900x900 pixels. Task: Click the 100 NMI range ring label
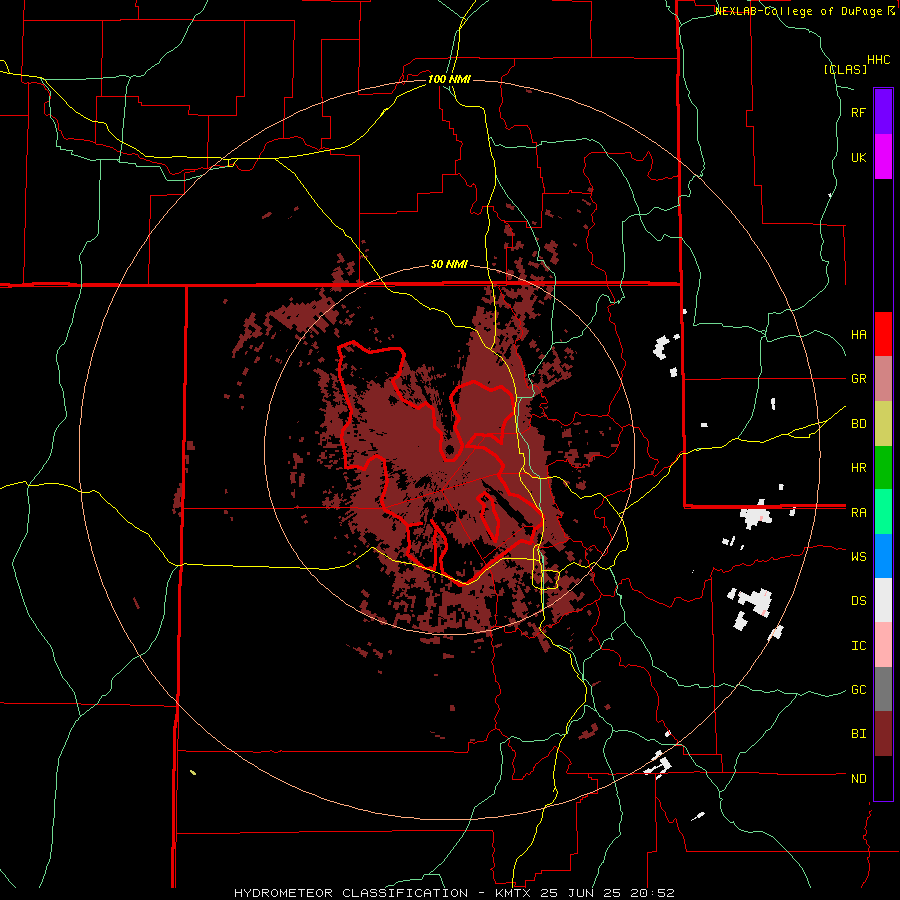pyautogui.click(x=449, y=79)
